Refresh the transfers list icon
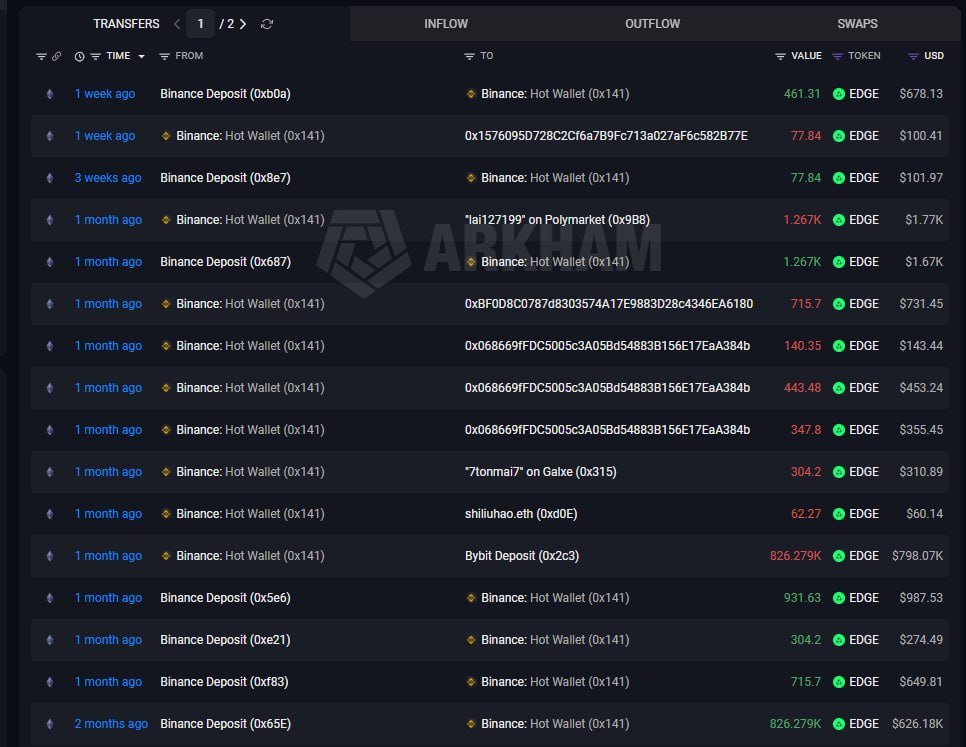The width and height of the screenshot is (966, 747). (x=267, y=24)
